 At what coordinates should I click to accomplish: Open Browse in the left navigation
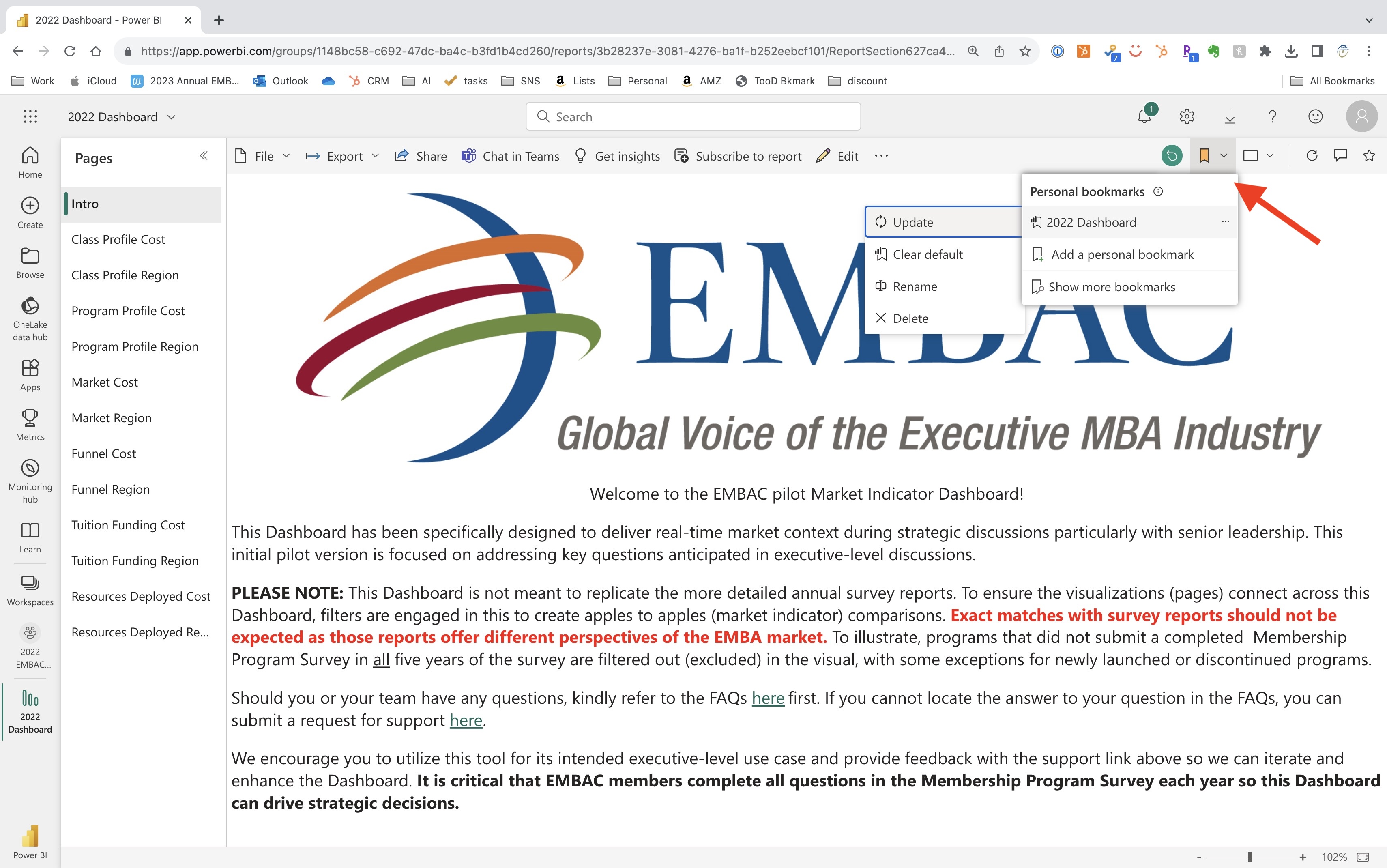(x=30, y=263)
